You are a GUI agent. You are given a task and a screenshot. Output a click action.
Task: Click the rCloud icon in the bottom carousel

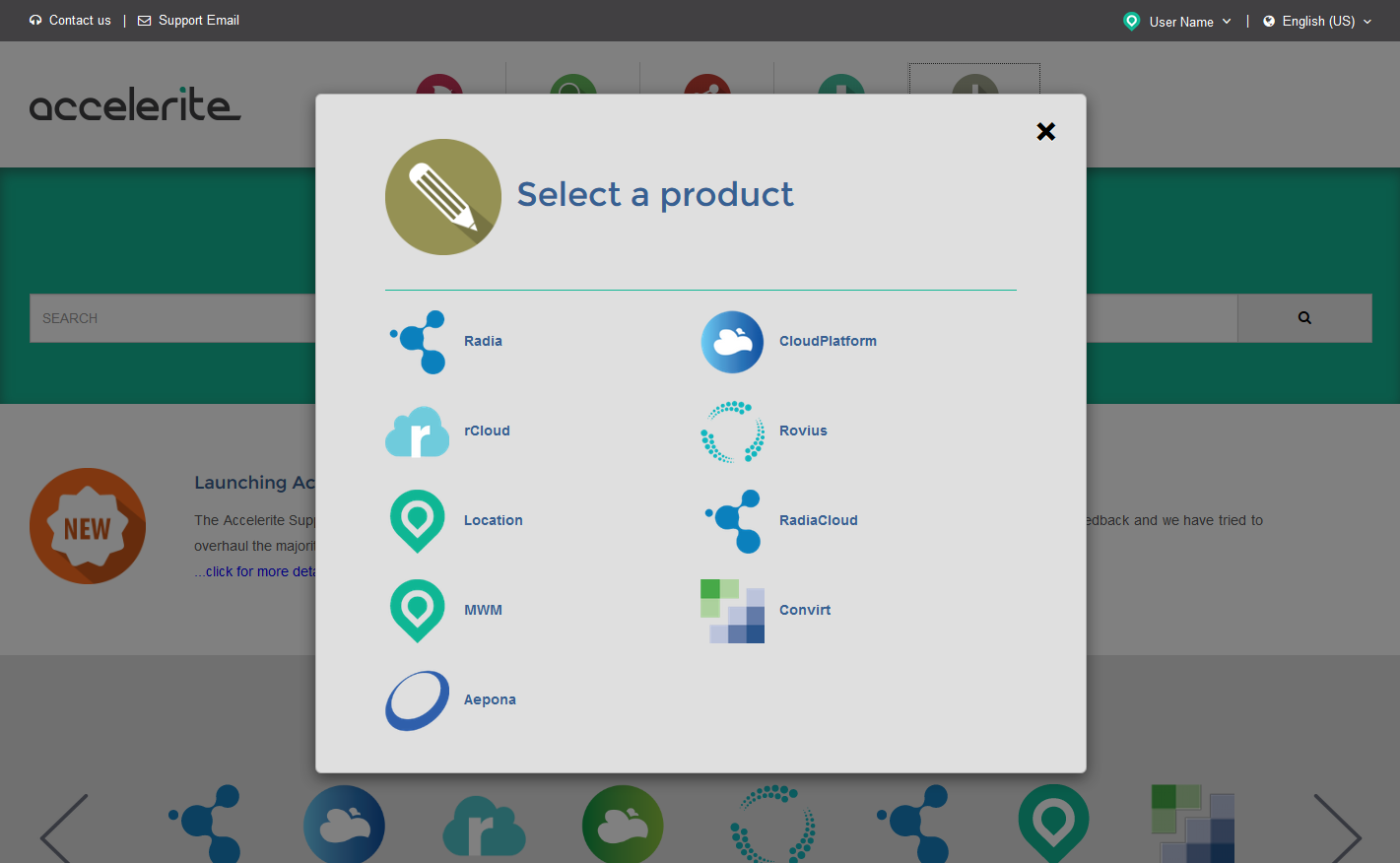point(484,826)
